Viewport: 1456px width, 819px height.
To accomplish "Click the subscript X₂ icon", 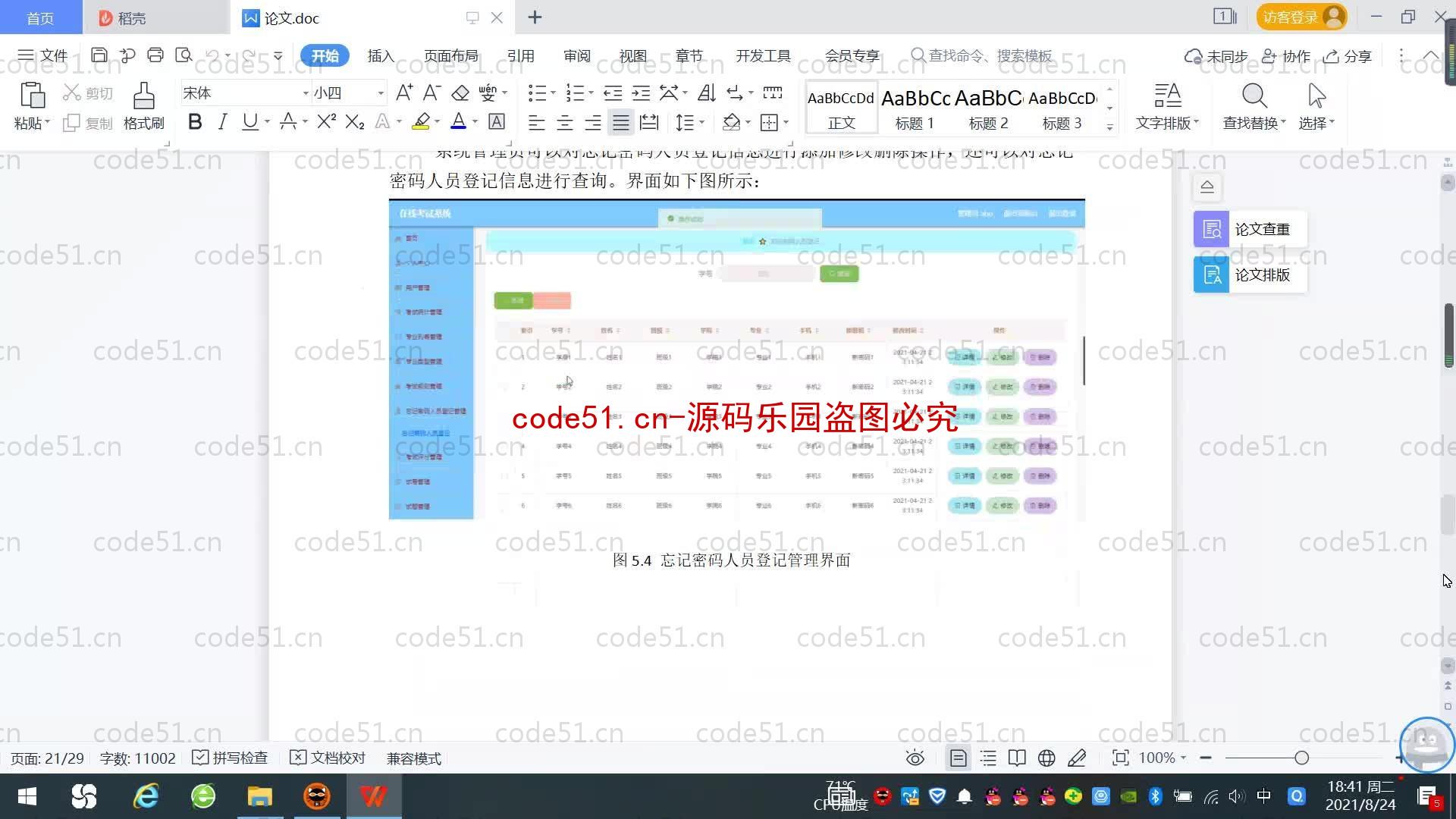I will pos(355,122).
